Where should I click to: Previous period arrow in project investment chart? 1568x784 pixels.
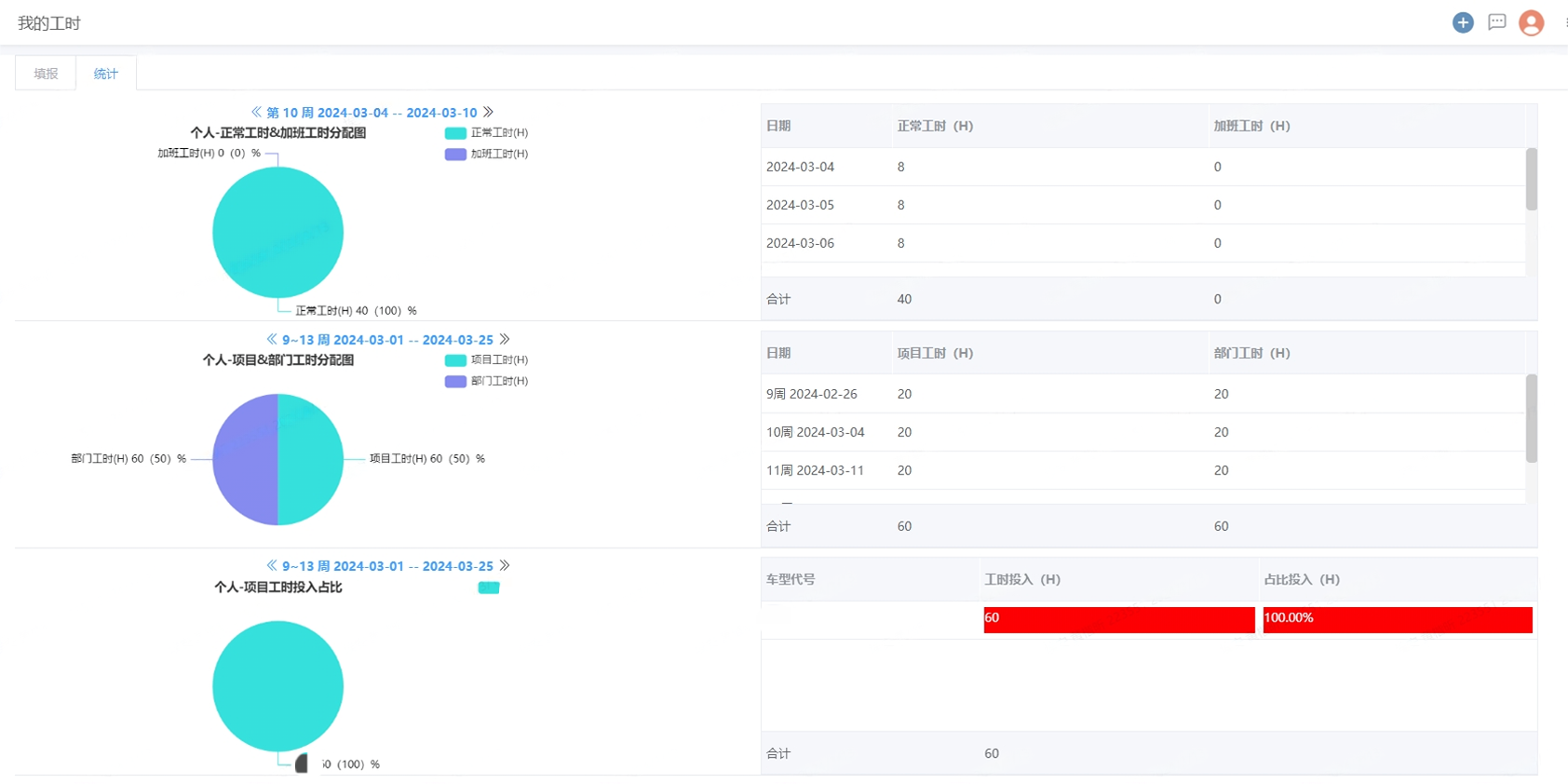[272, 565]
